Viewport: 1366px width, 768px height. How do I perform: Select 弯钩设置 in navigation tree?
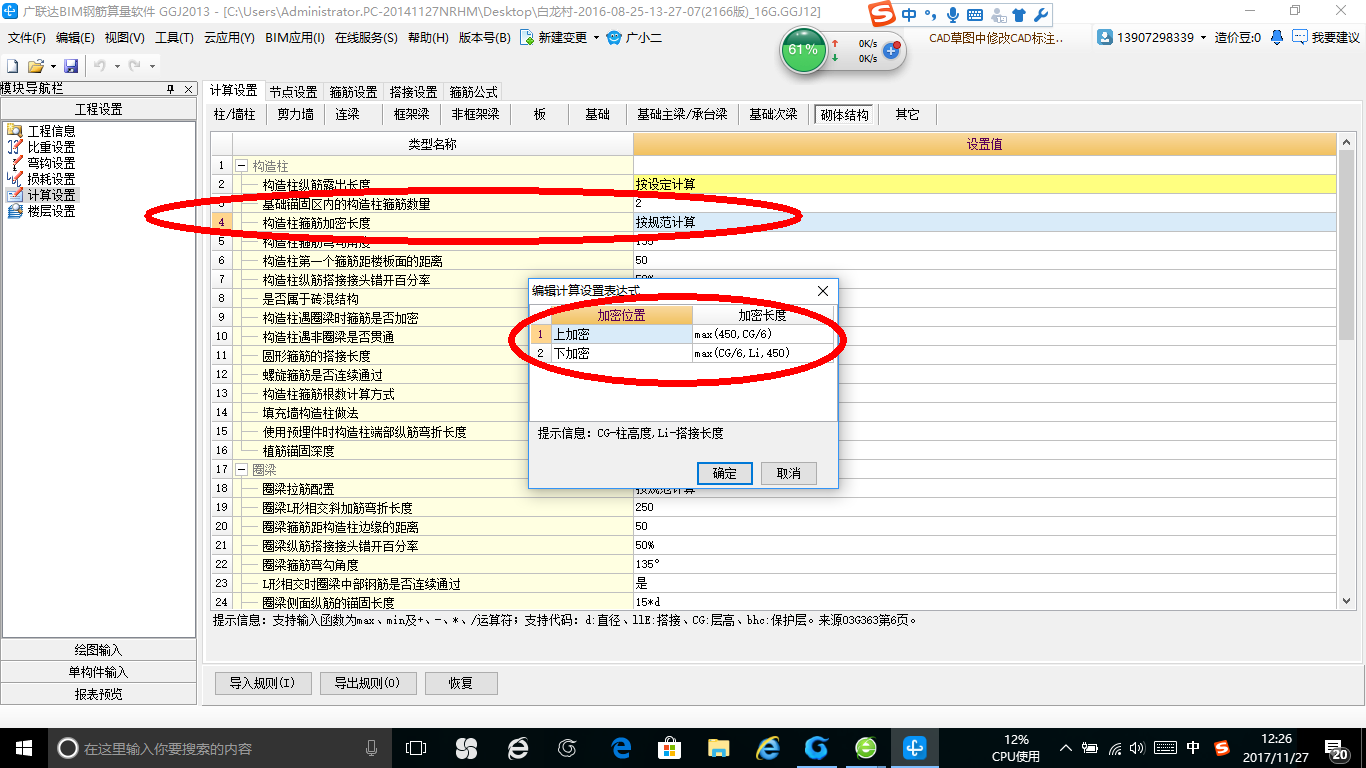(x=51, y=163)
